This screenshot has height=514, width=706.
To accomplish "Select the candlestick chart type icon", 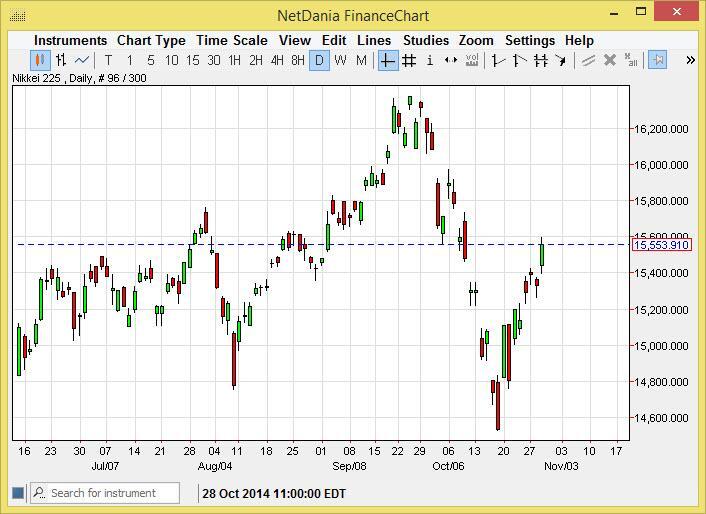I will pos(40,60).
